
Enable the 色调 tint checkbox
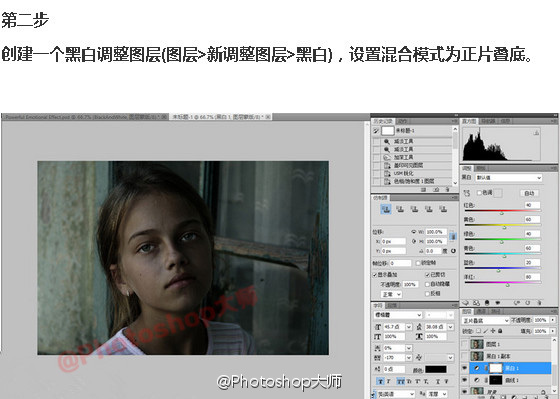[x=479, y=193]
